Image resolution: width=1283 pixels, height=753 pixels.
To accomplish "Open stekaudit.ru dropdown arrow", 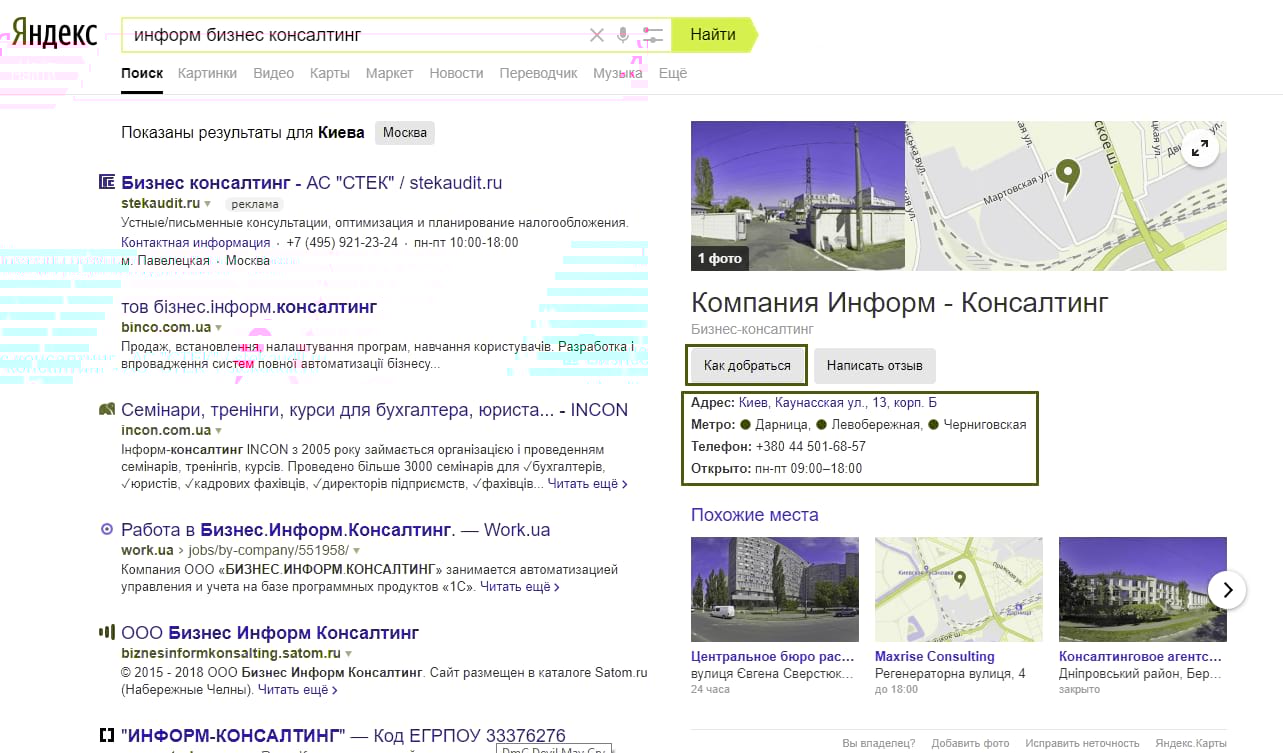I will (208, 204).
